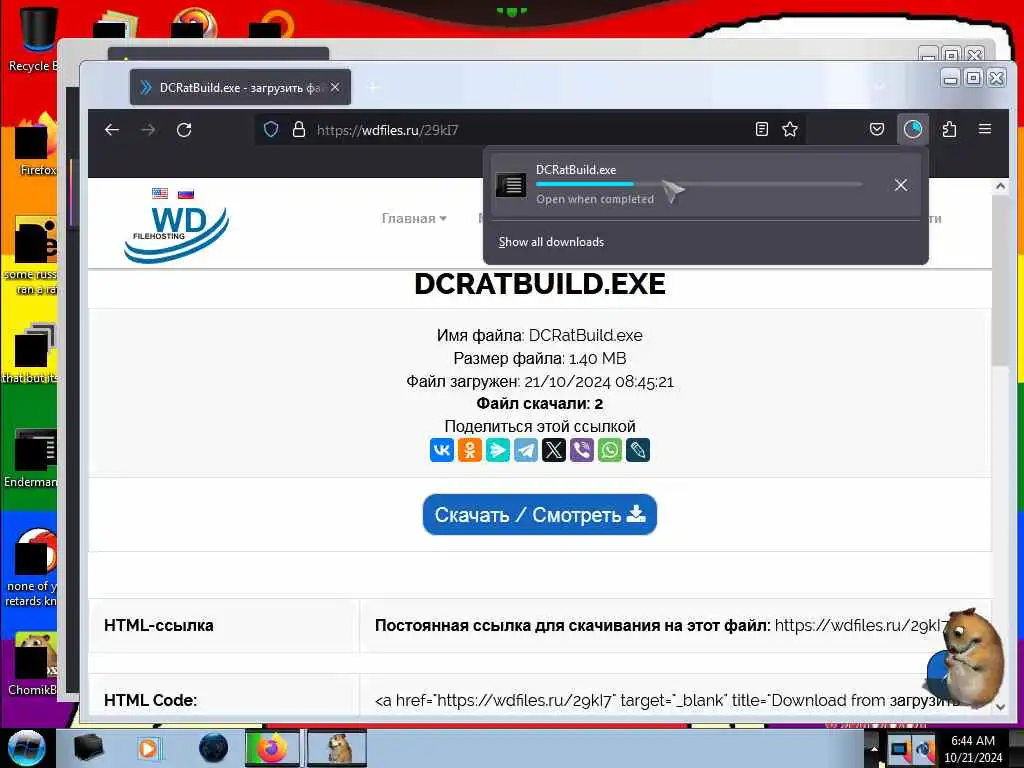Click the globe taskbar icon
The image size is (1024, 768).
pyautogui.click(x=214, y=748)
